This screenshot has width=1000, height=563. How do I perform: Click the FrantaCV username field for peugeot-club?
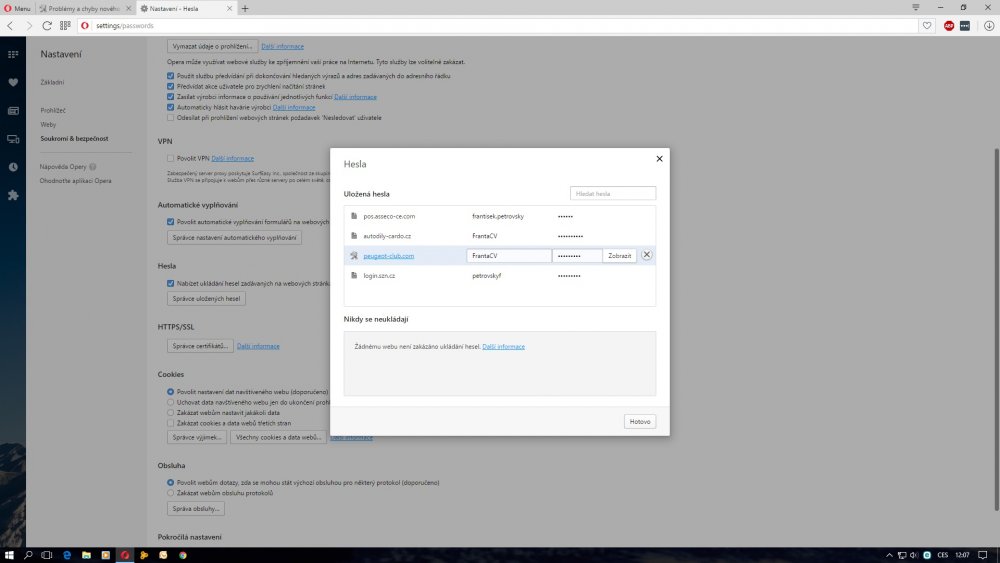pos(509,256)
